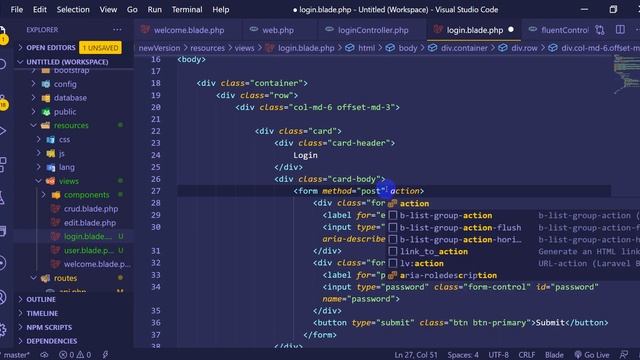
Task: Collapse Untitled (Workspace) section
Action: pyautogui.click(x=20, y=62)
